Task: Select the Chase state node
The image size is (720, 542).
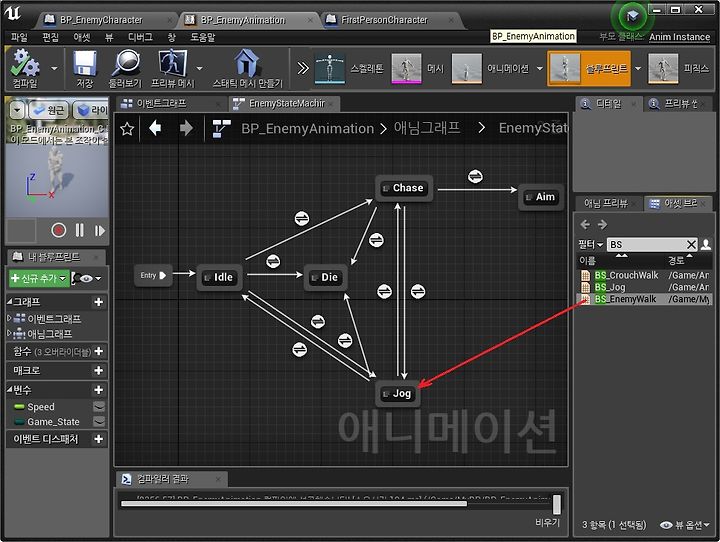Action: pos(404,188)
